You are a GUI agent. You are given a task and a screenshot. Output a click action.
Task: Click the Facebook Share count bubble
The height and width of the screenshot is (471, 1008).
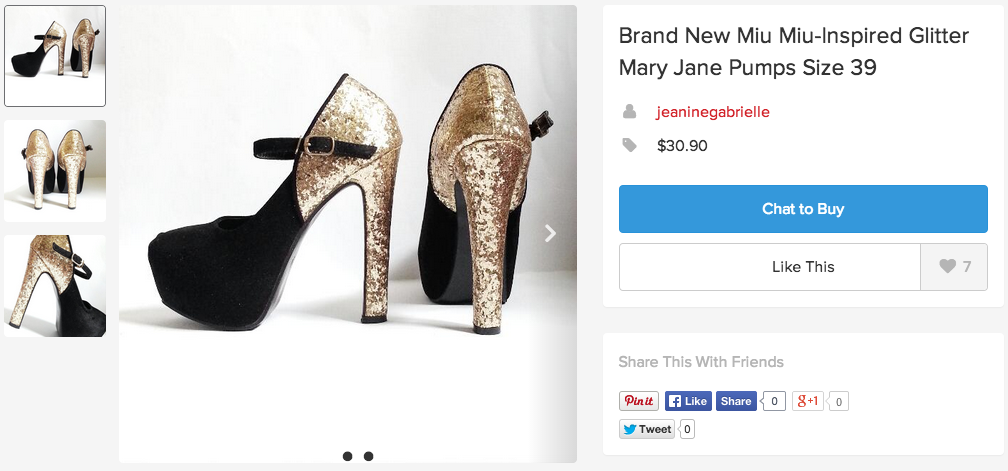775,402
